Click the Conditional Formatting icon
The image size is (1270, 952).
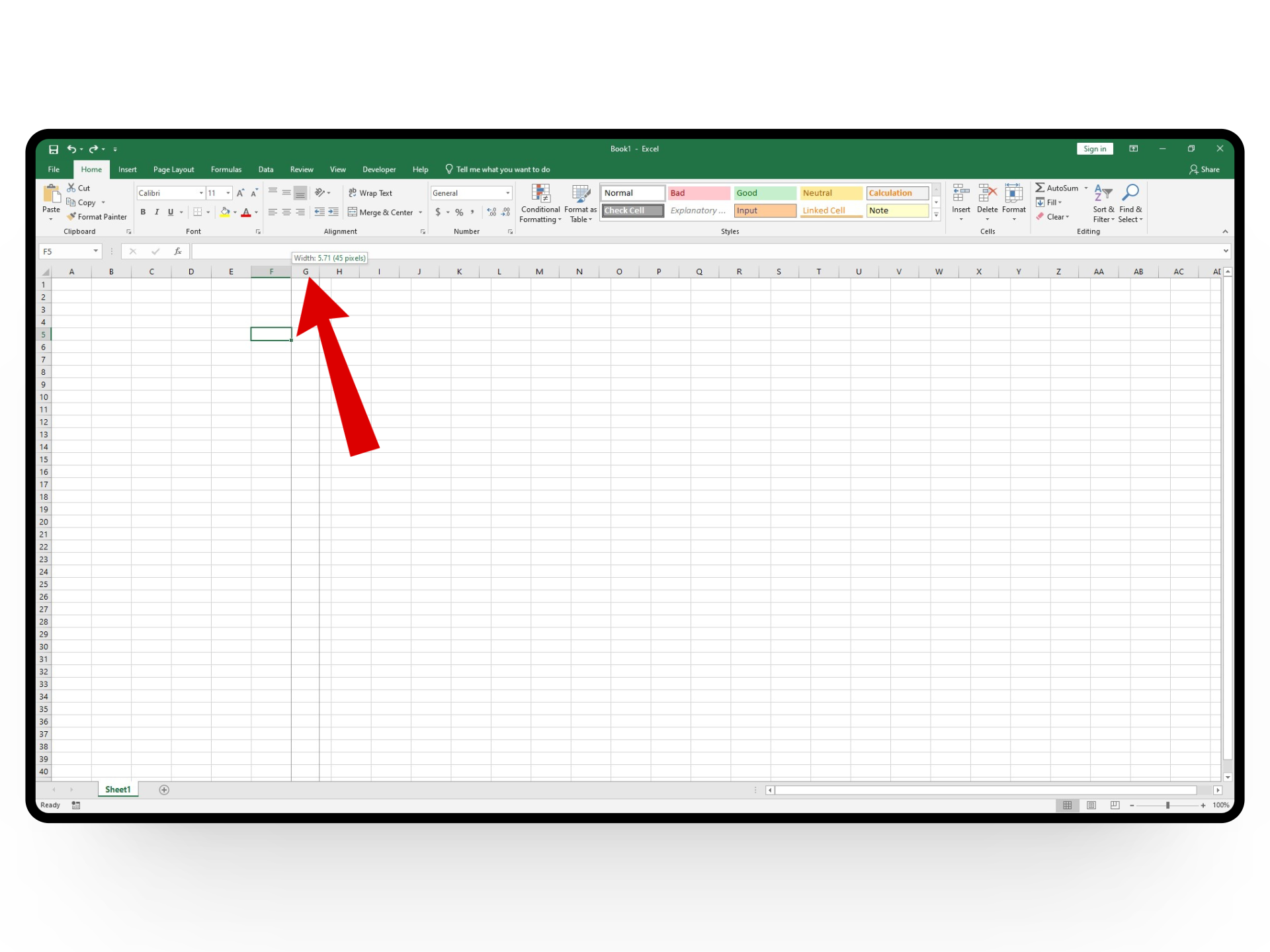(x=540, y=194)
